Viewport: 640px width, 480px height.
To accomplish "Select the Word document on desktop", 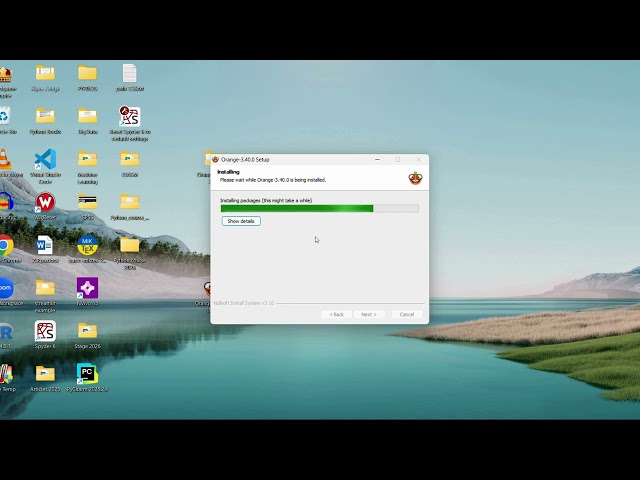I will point(45,245).
